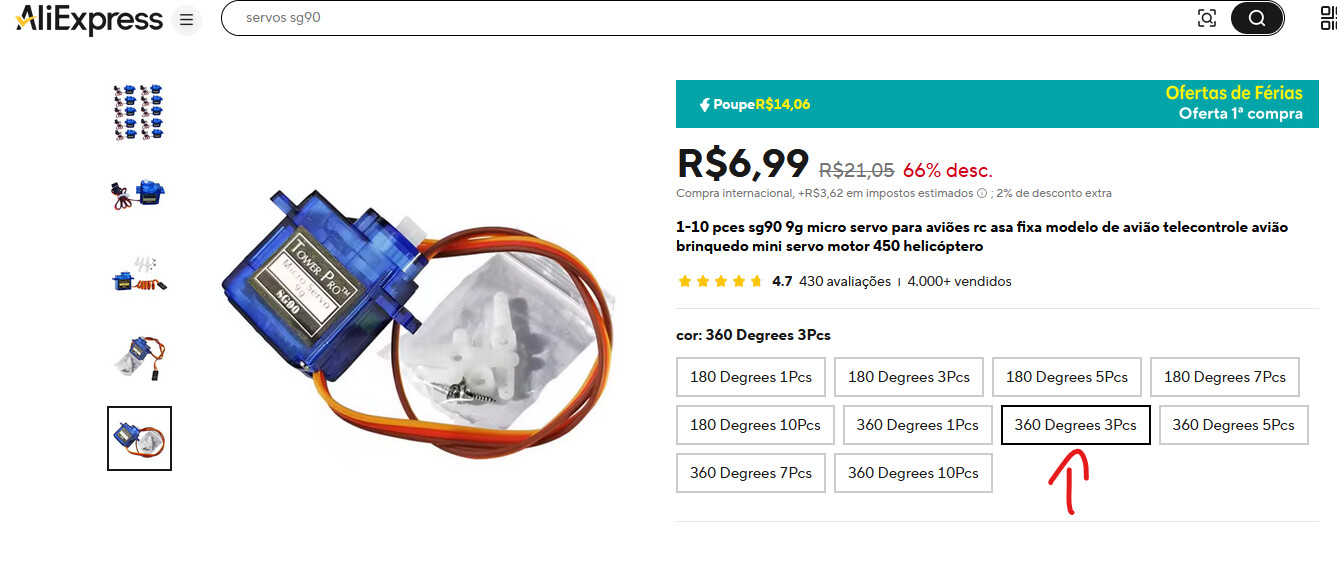Image resolution: width=1337 pixels, height=564 pixels.
Task: Click the image search camera icon
Action: pos(1207,18)
